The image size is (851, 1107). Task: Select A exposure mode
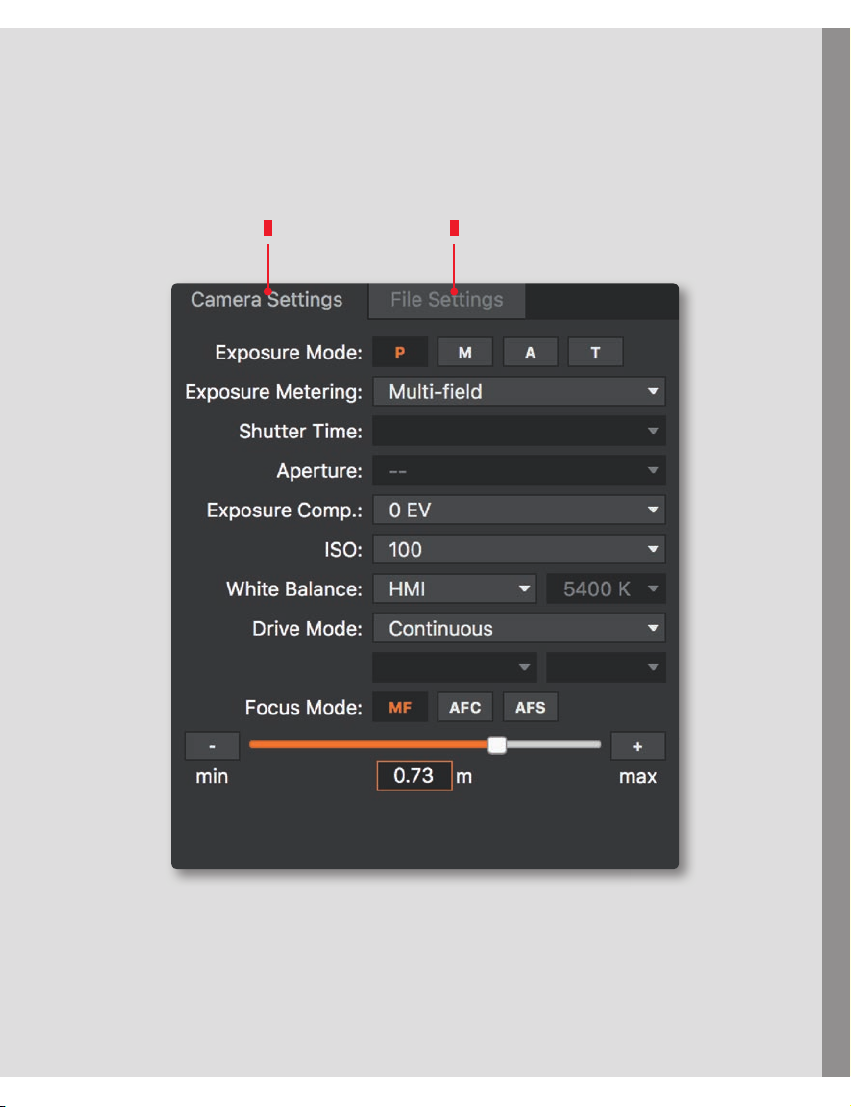point(530,352)
